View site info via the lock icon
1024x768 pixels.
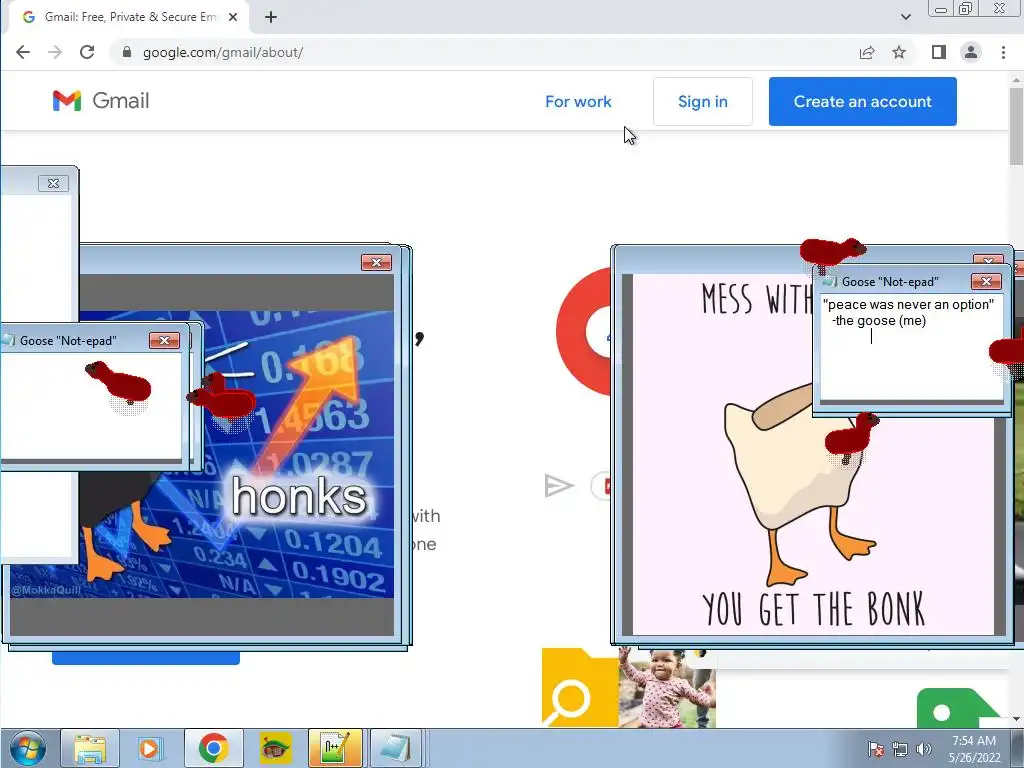pos(127,52)
